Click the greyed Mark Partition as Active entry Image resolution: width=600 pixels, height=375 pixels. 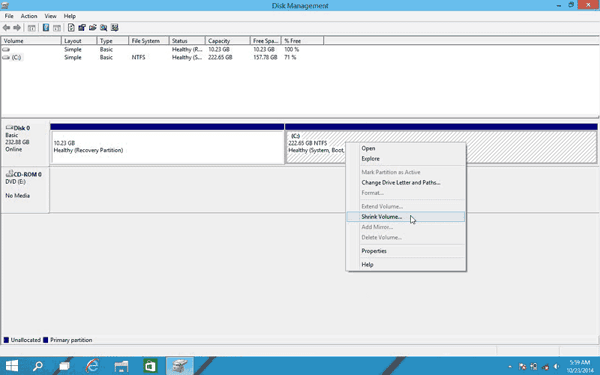point(406,173)
